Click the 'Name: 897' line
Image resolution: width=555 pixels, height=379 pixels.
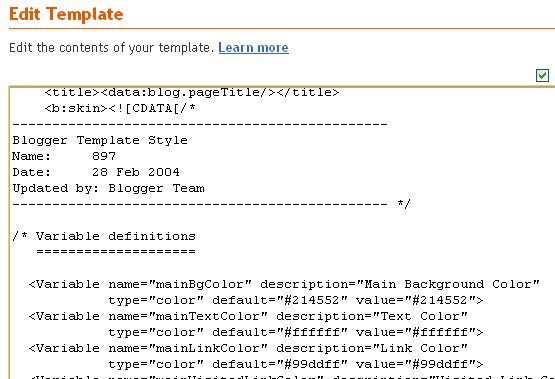64,156
